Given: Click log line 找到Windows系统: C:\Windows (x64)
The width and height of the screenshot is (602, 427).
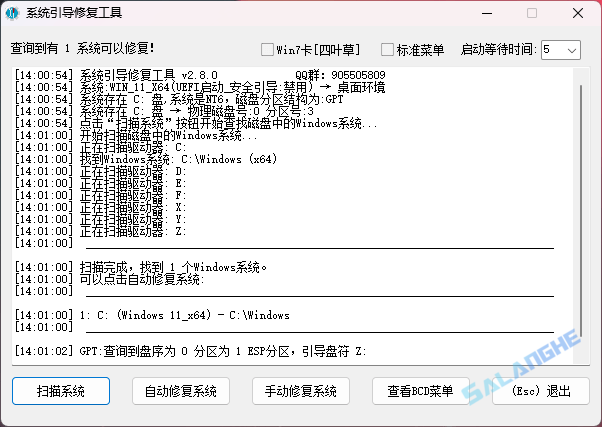Looking at the screenshot, I should 146,159.
